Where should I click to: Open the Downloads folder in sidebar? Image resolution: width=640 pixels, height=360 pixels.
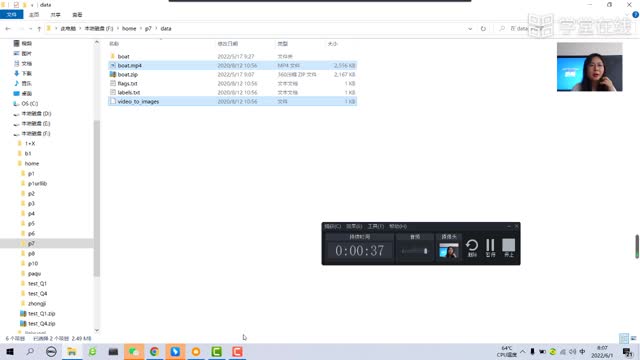tap(27, 73)
